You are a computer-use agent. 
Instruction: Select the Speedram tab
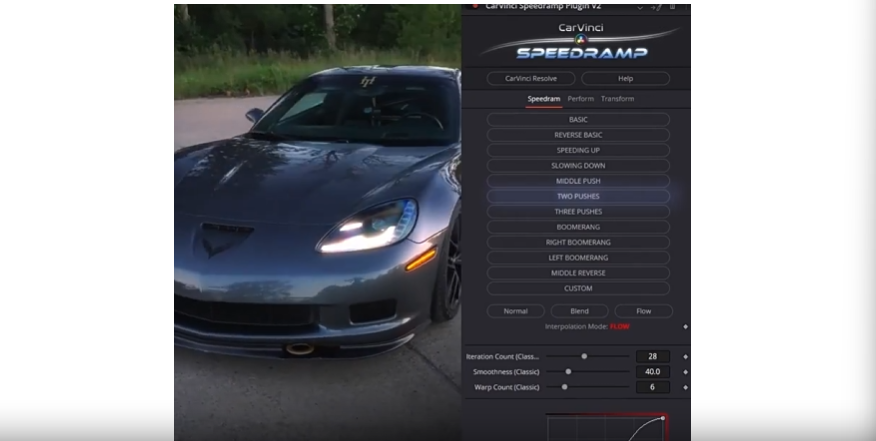click(544, 99)
